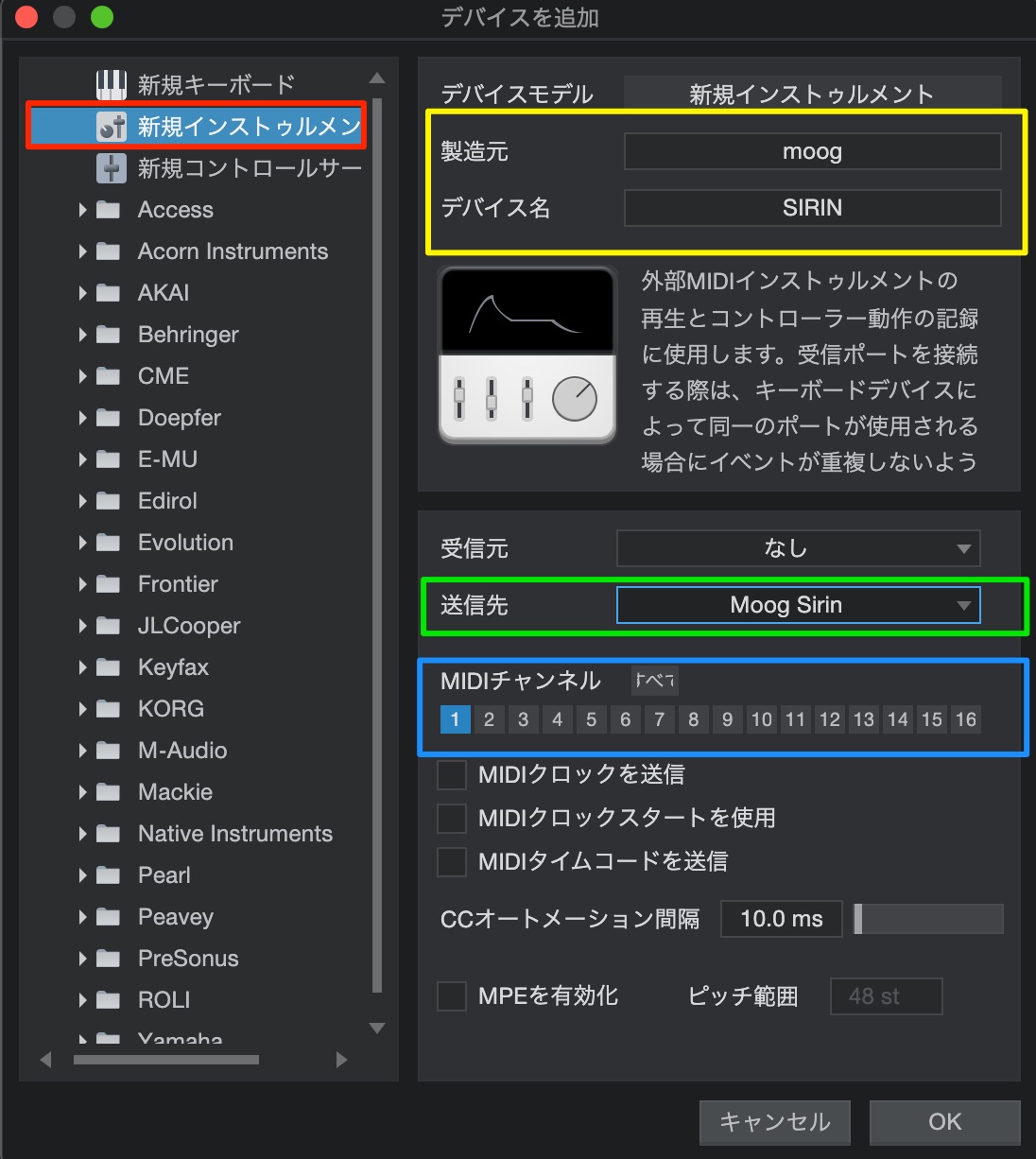
Task: Click the CME folder icon
Action: 109,376
